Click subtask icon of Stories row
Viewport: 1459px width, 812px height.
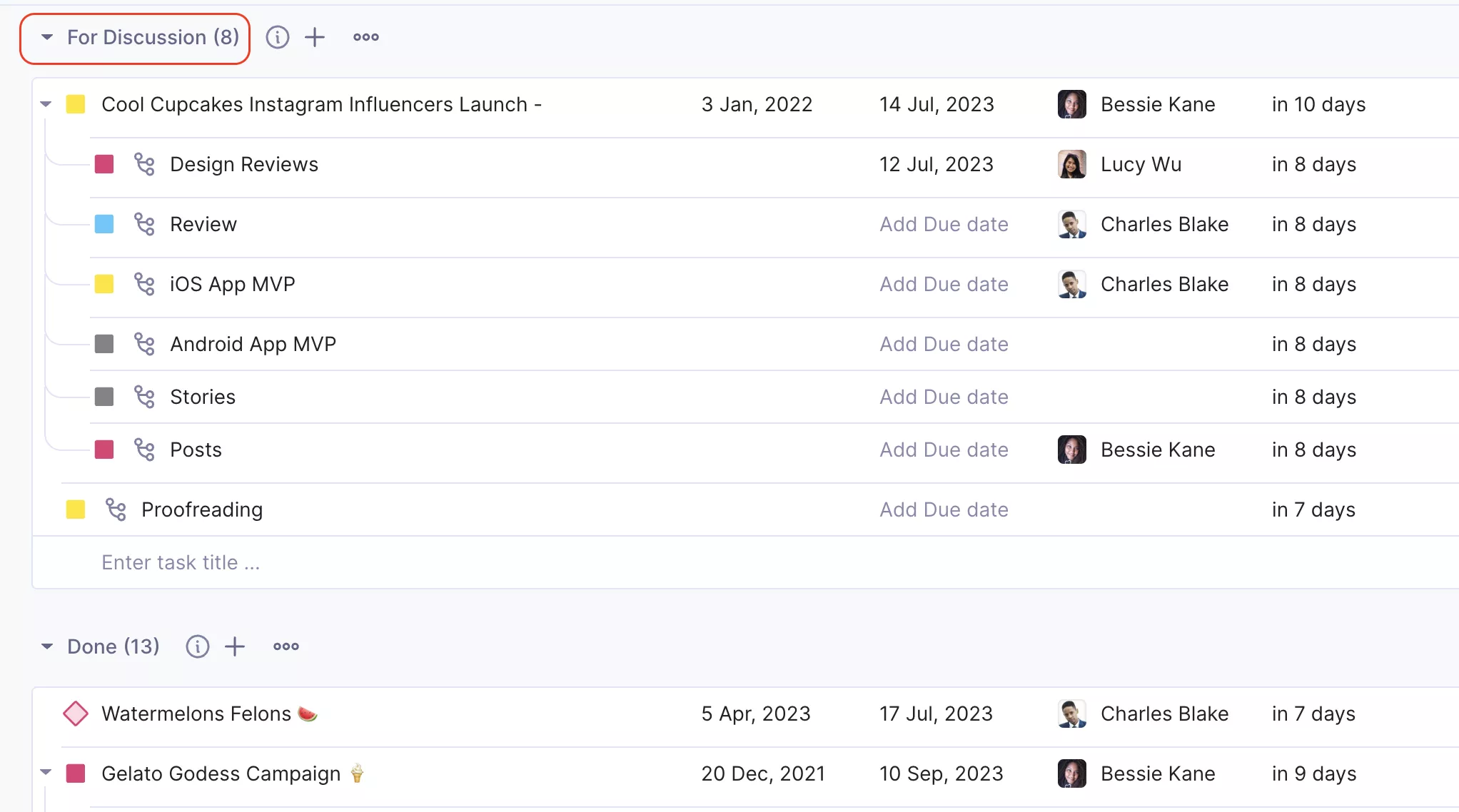(x=145, y=397)
